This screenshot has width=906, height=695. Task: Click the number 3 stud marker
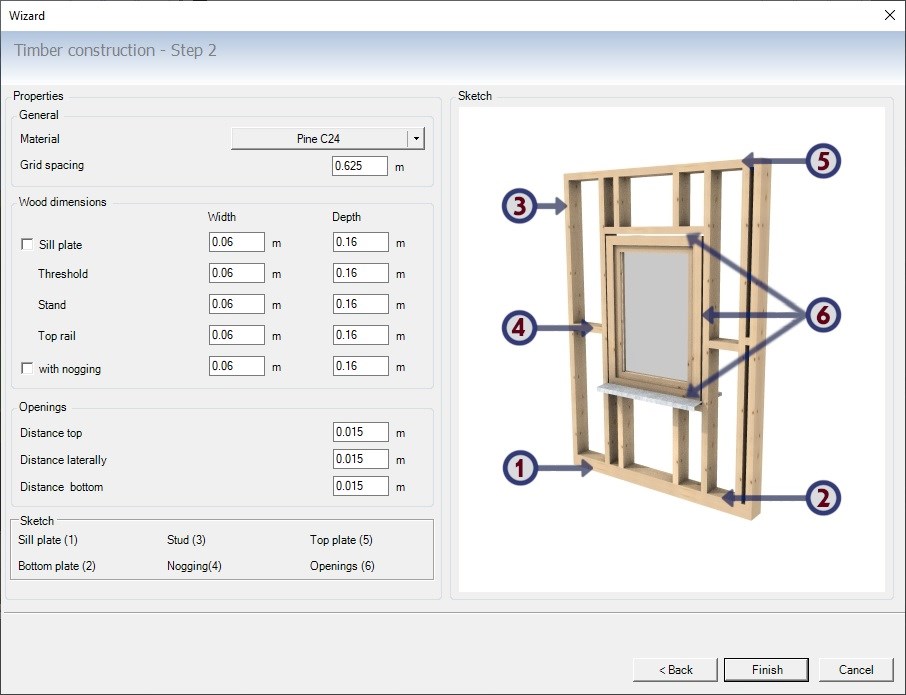(521, 206)
